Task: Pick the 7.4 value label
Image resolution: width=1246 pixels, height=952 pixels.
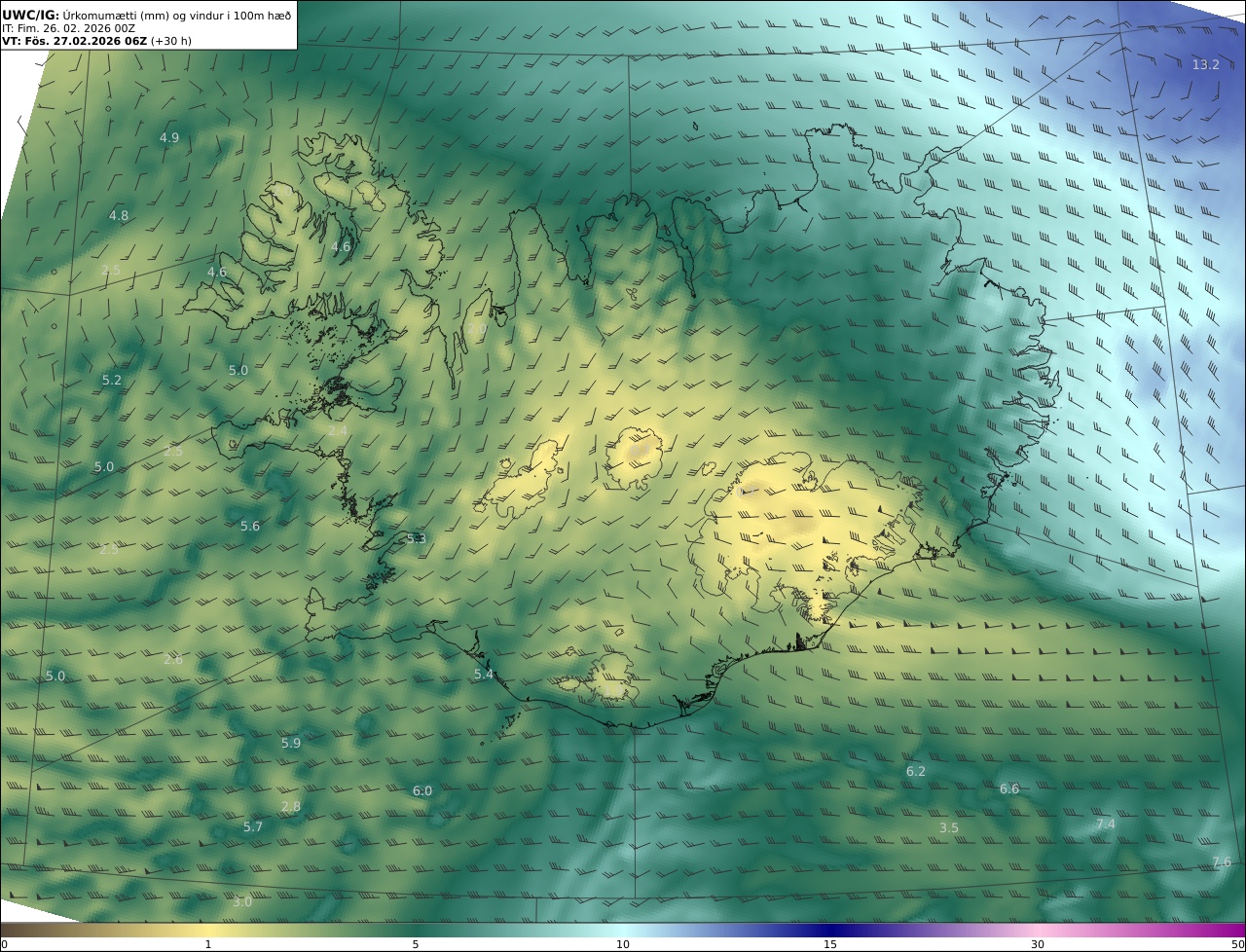Action: pos(1106,824)
